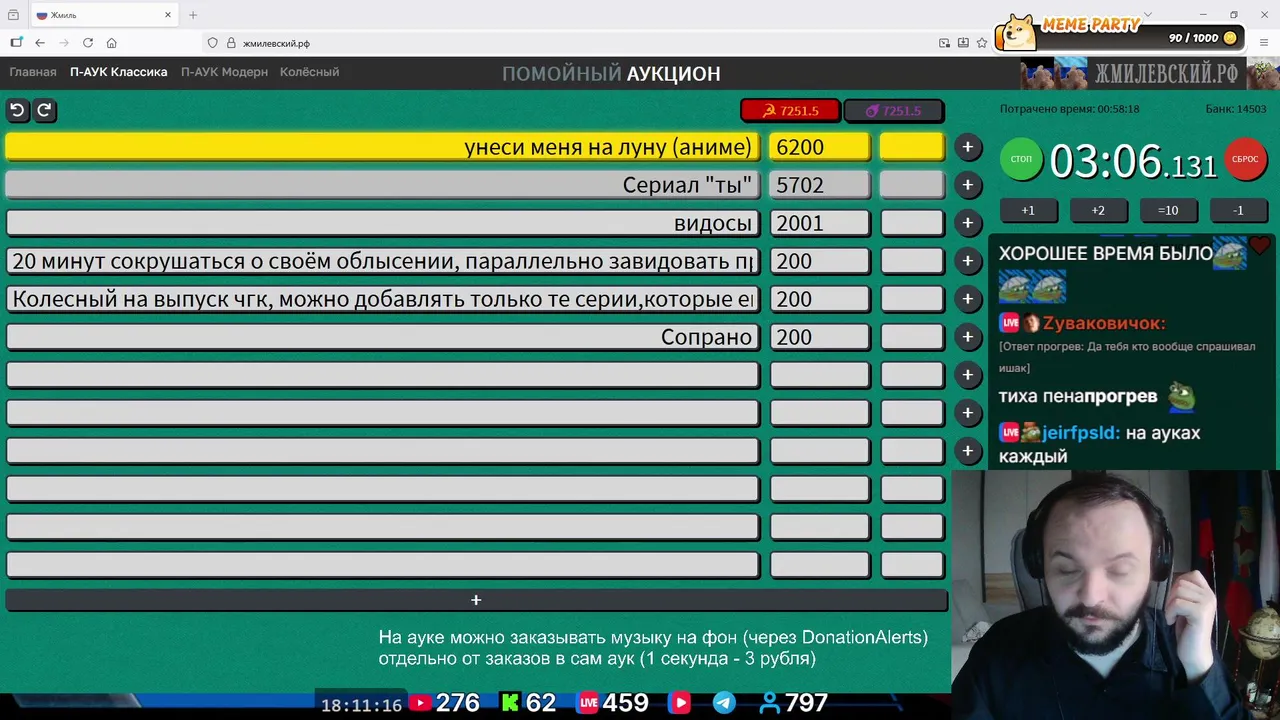Set timer to ten with =10 button
Viewport: 1280px width, 720px height.
1168,210
